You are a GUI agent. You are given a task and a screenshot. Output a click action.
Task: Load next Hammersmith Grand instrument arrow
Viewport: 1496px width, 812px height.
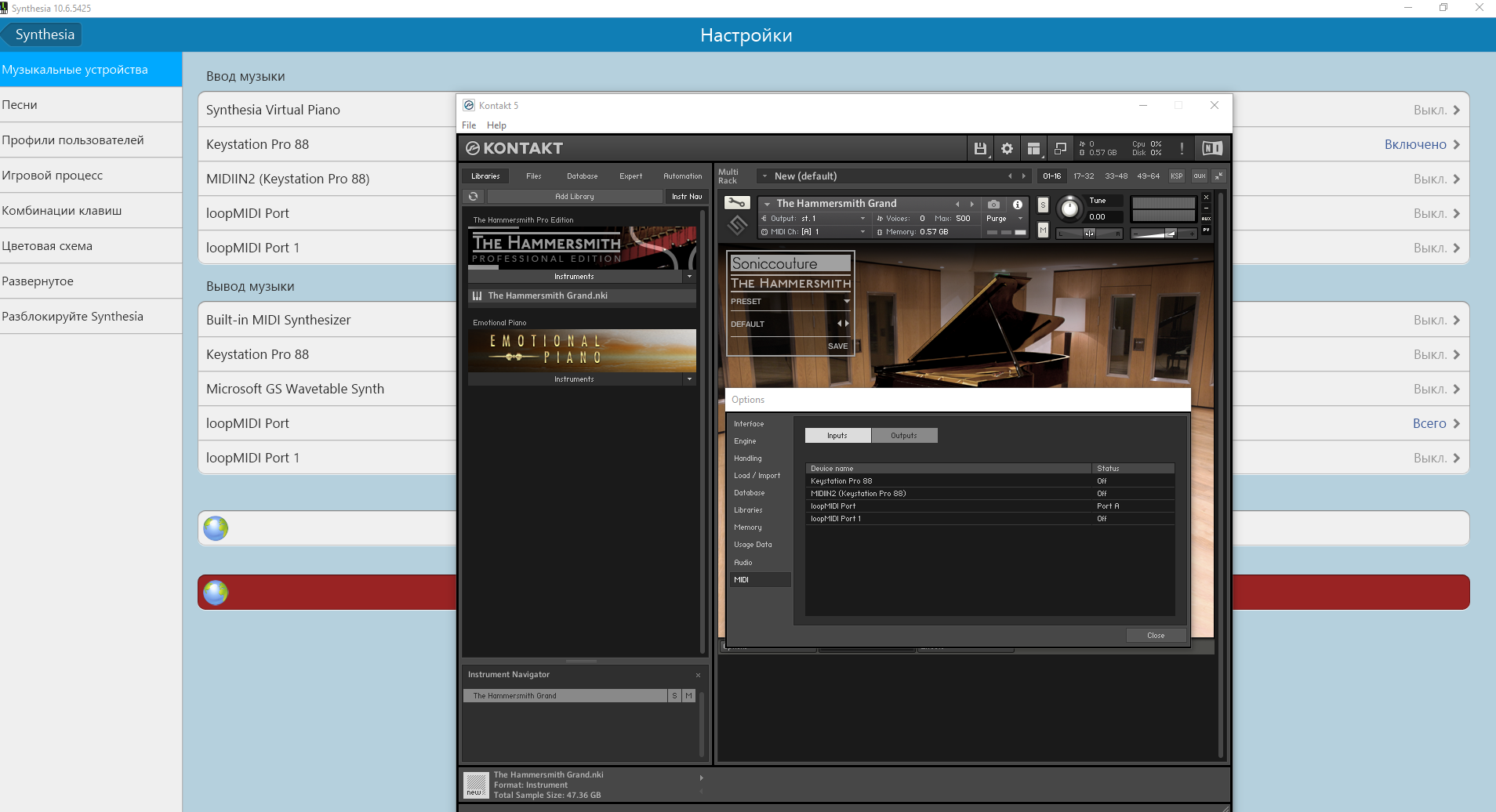pyautogui.click(x=971, y=204)
